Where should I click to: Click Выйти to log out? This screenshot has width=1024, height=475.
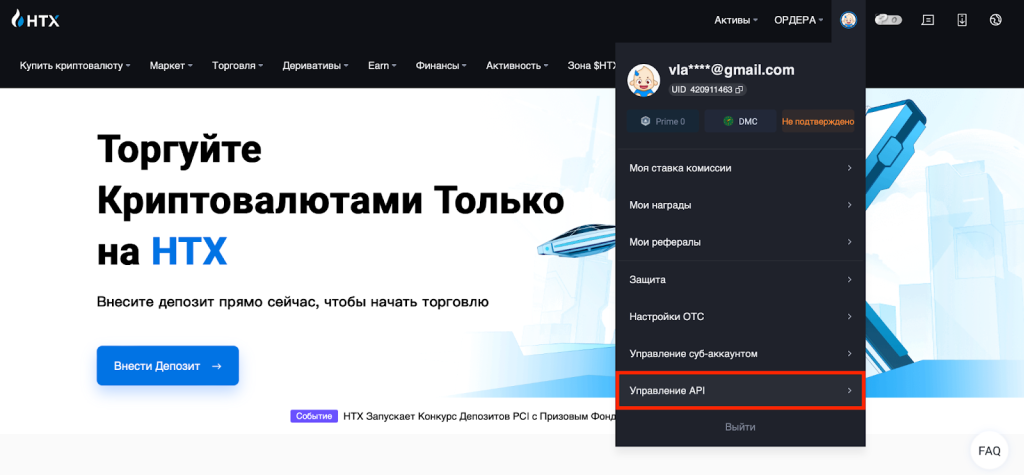pos(740,427)
